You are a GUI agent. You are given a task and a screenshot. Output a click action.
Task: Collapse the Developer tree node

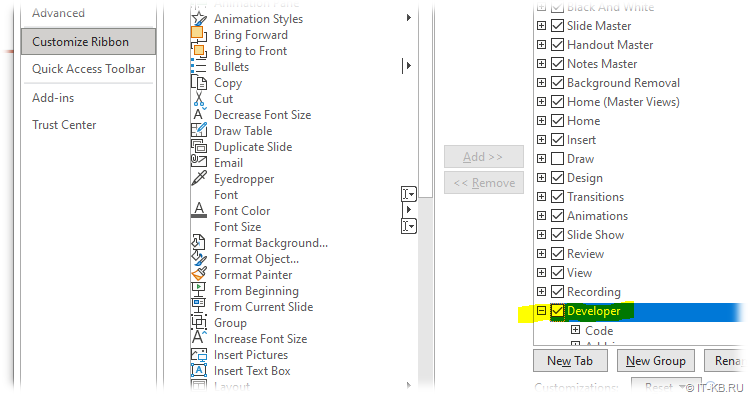(541, 311)
